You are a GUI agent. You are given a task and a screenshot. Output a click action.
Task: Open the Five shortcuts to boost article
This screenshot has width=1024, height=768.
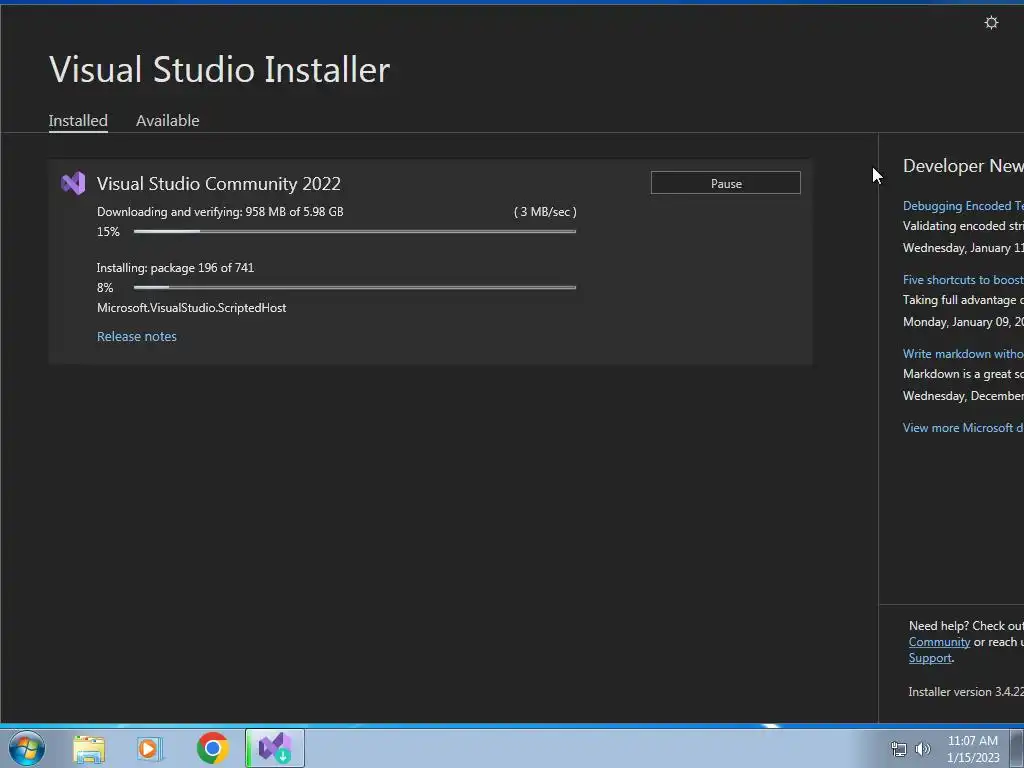tap(963, 280)
